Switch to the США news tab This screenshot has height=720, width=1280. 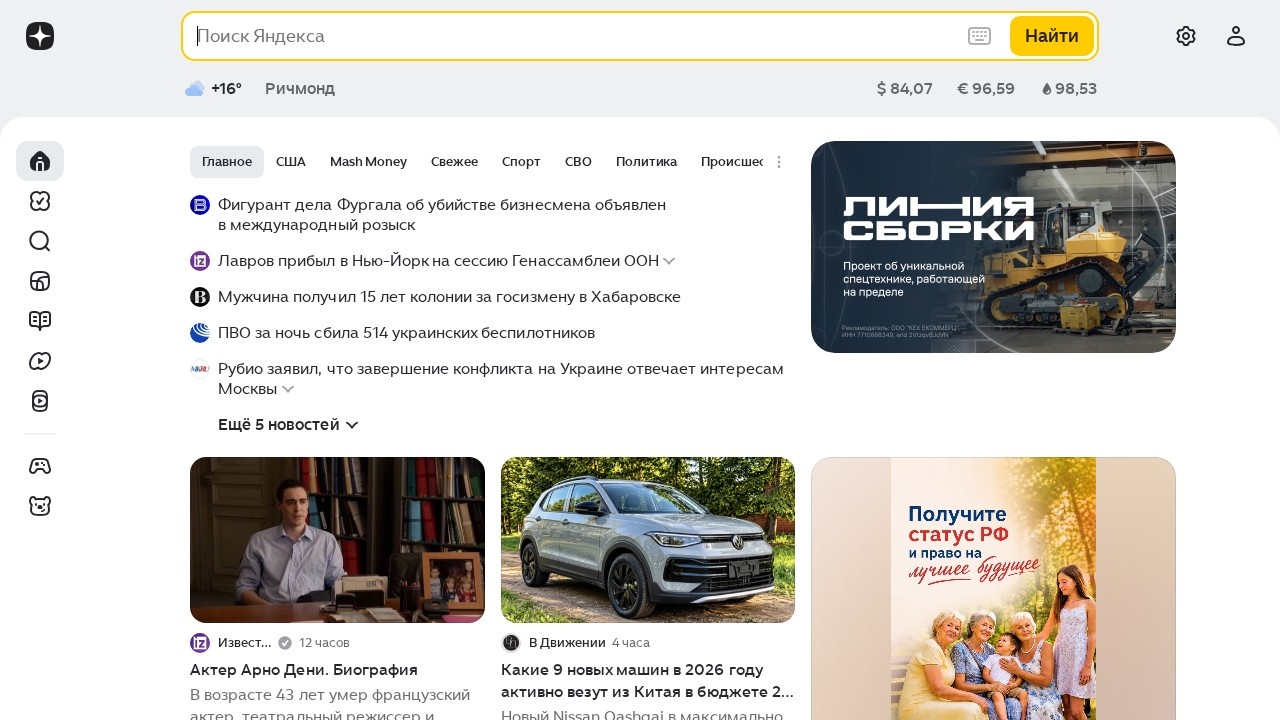291,162
